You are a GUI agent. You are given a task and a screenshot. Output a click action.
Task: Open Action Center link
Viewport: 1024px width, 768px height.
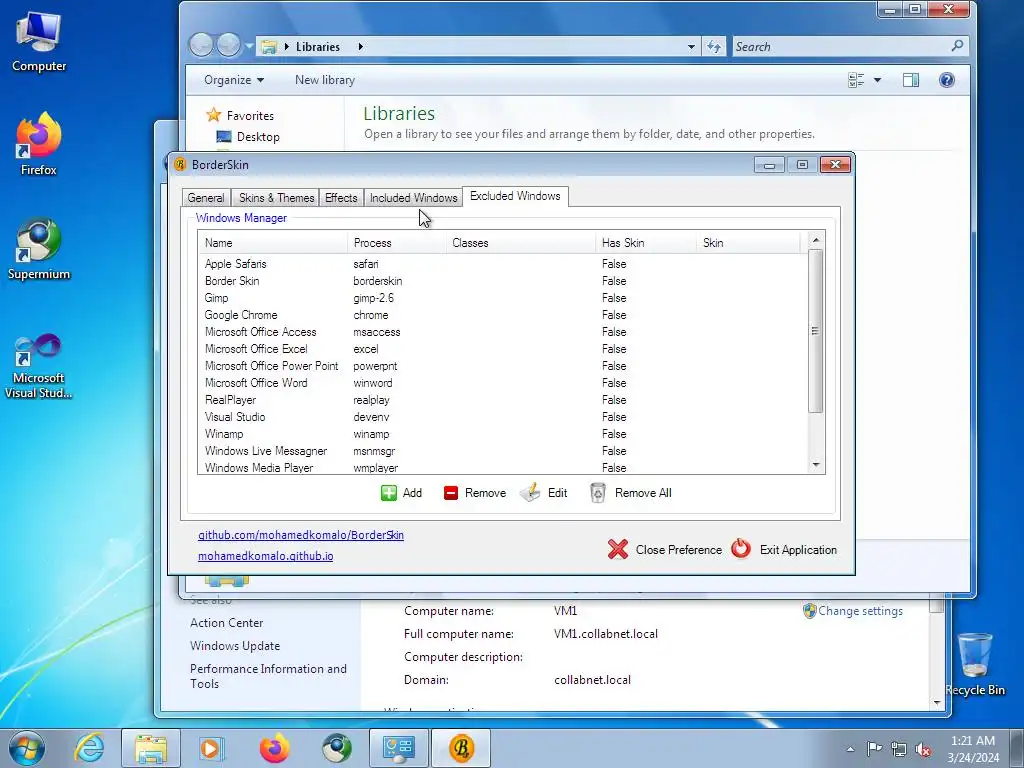(x=227, y=622)
